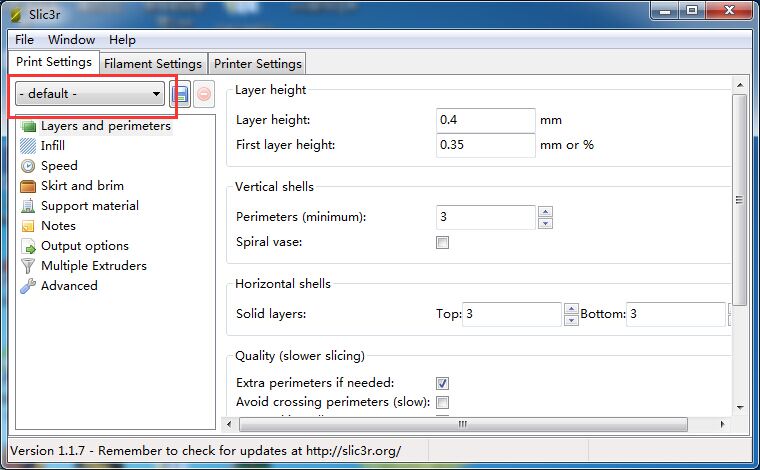Click the Layer height input field
The width and height of the screenshot is (760, 470).
(486, 120)
